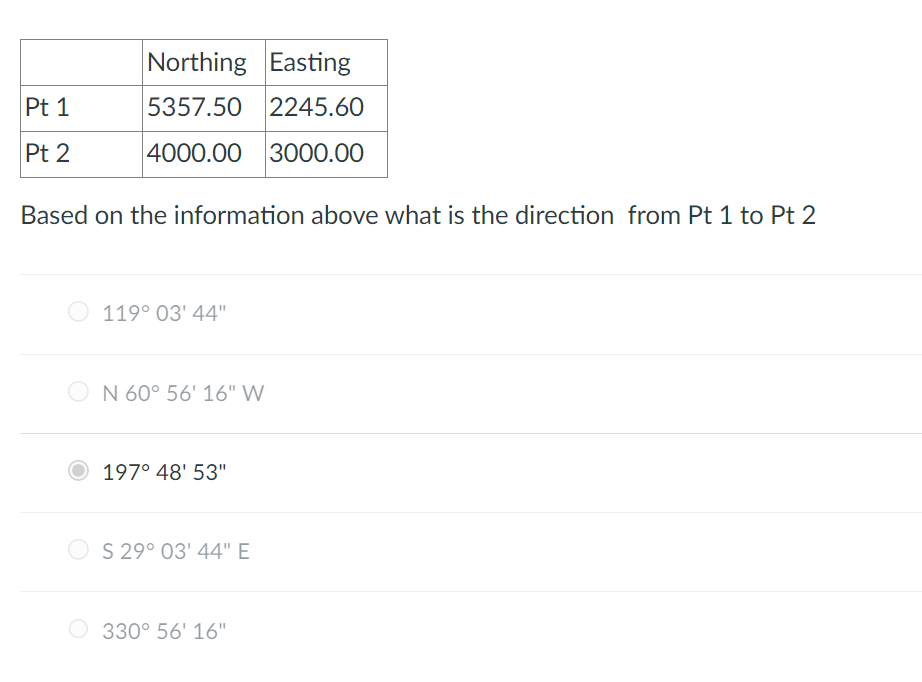Screen dimensions: 922x682
Task: Click the Pt 2 row label cell
Action: [81, 154]
